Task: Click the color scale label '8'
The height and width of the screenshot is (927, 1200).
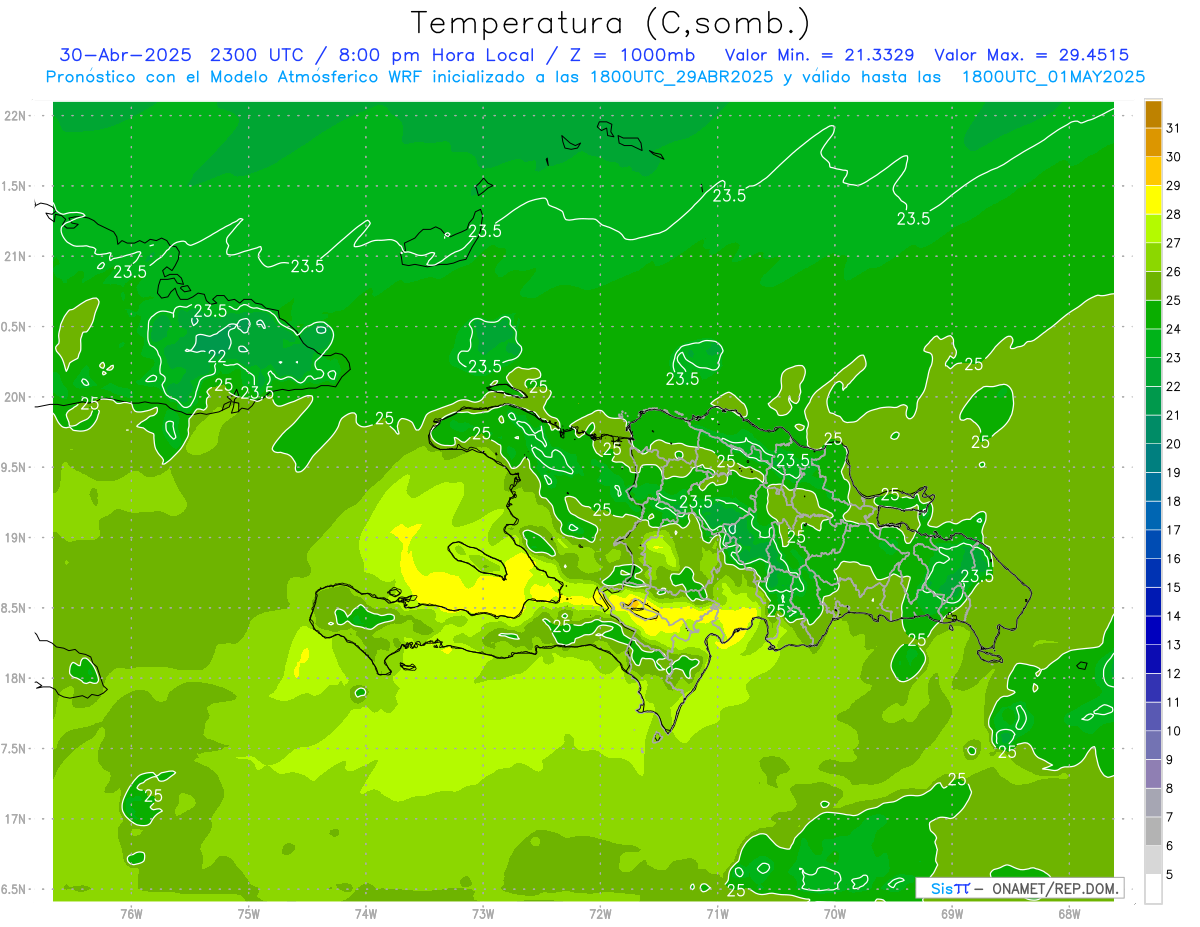Action: [x=1170, y=789]
